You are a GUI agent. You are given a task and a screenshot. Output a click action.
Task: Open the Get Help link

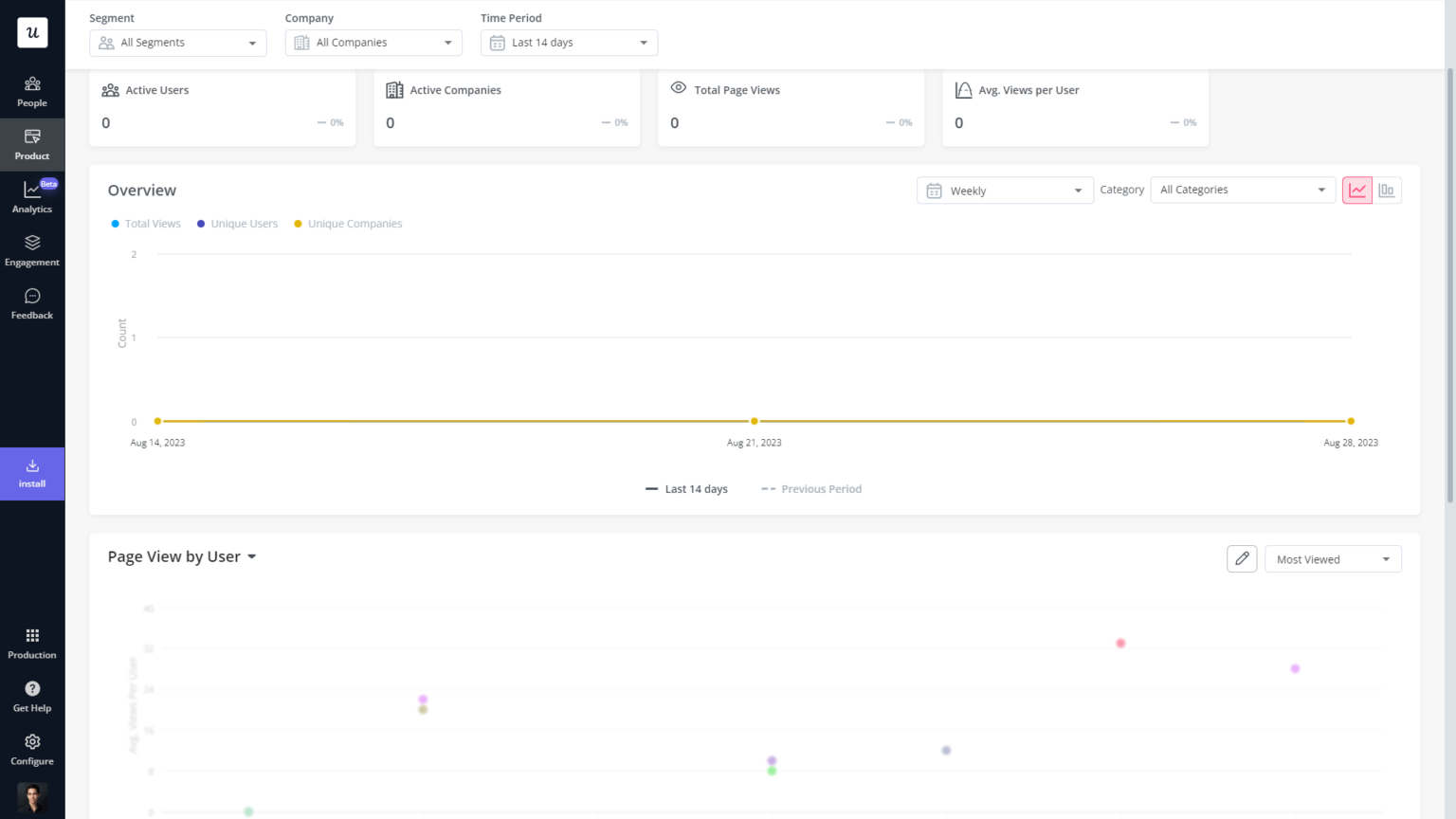pyautogui.click(x=32, y=695)
